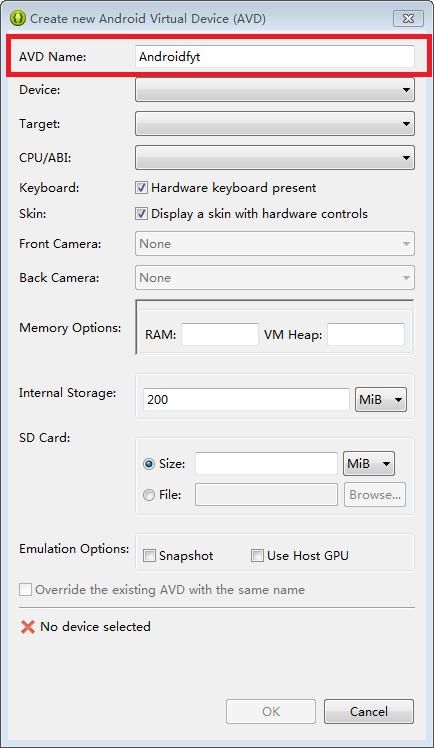434x748 pixels.
Task: Click the SD Card Size input field
Action: click(x=266, y=463)
